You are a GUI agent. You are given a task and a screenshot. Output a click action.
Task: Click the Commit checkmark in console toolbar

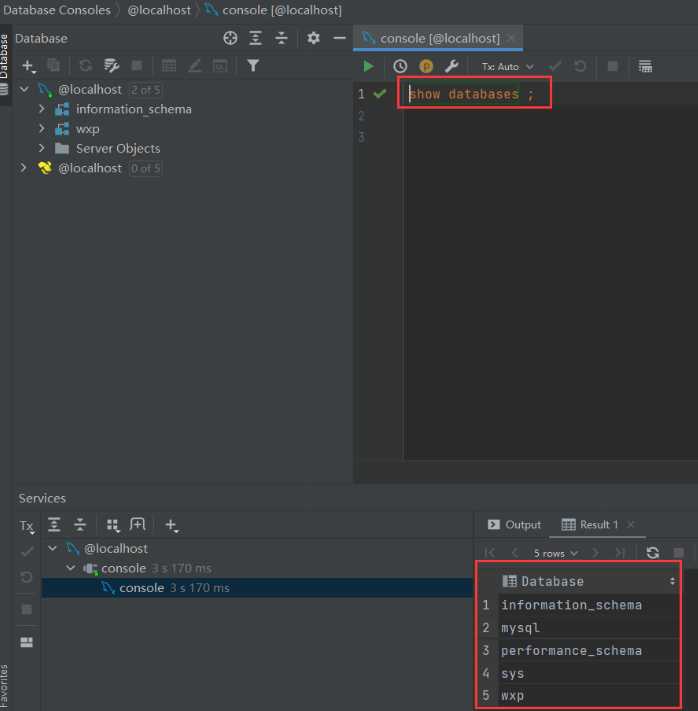[x=555, y=67]
